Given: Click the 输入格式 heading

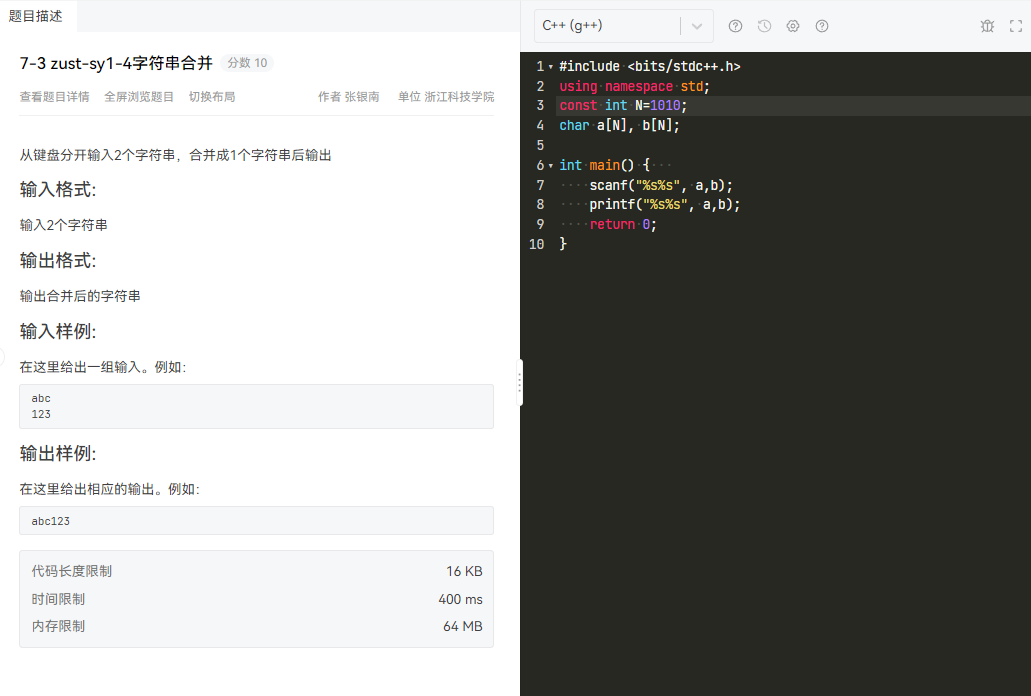Looking at the screenshot, I should click(x=58, y=190).
